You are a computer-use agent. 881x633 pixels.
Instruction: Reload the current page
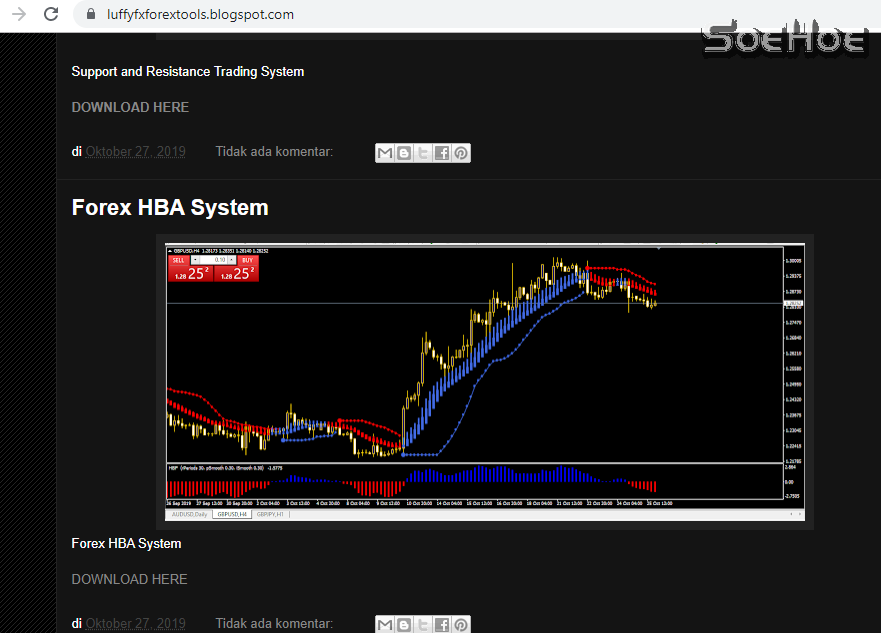[x=51, y=14]
